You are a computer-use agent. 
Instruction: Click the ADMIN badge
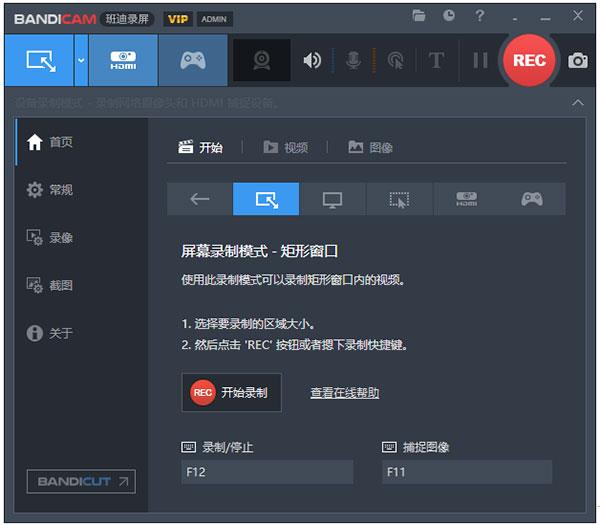pos(214,19)
